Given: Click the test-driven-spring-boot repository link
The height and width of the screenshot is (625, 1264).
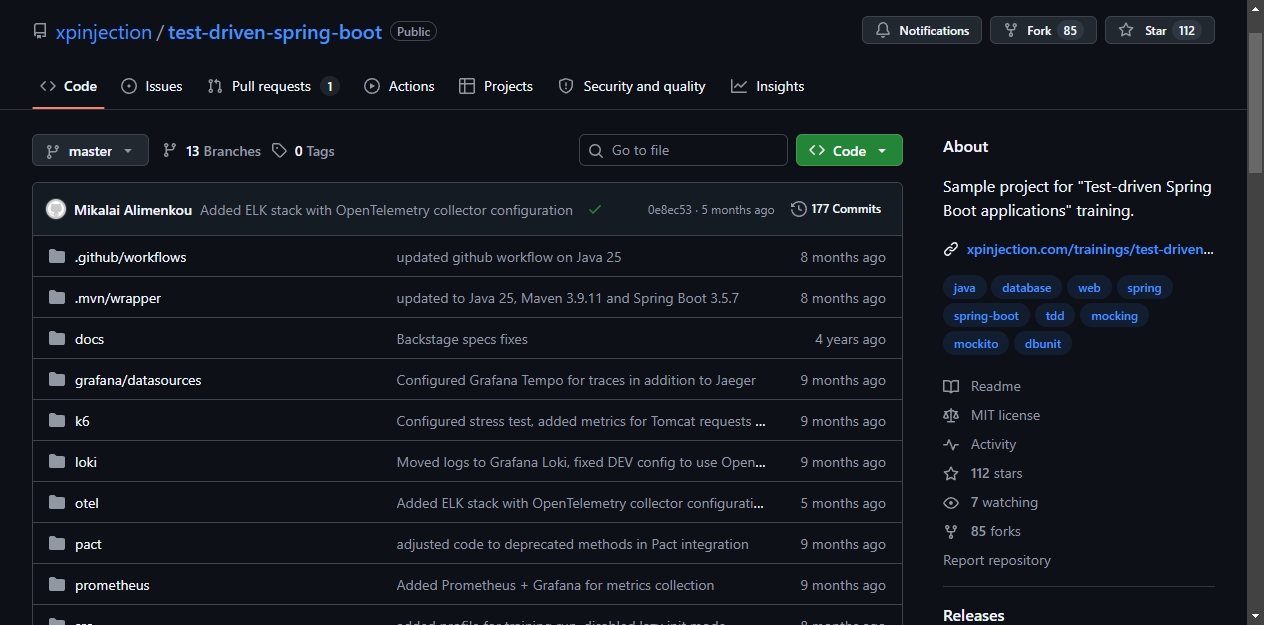Looking at the screenshot, I should (275, 32).
